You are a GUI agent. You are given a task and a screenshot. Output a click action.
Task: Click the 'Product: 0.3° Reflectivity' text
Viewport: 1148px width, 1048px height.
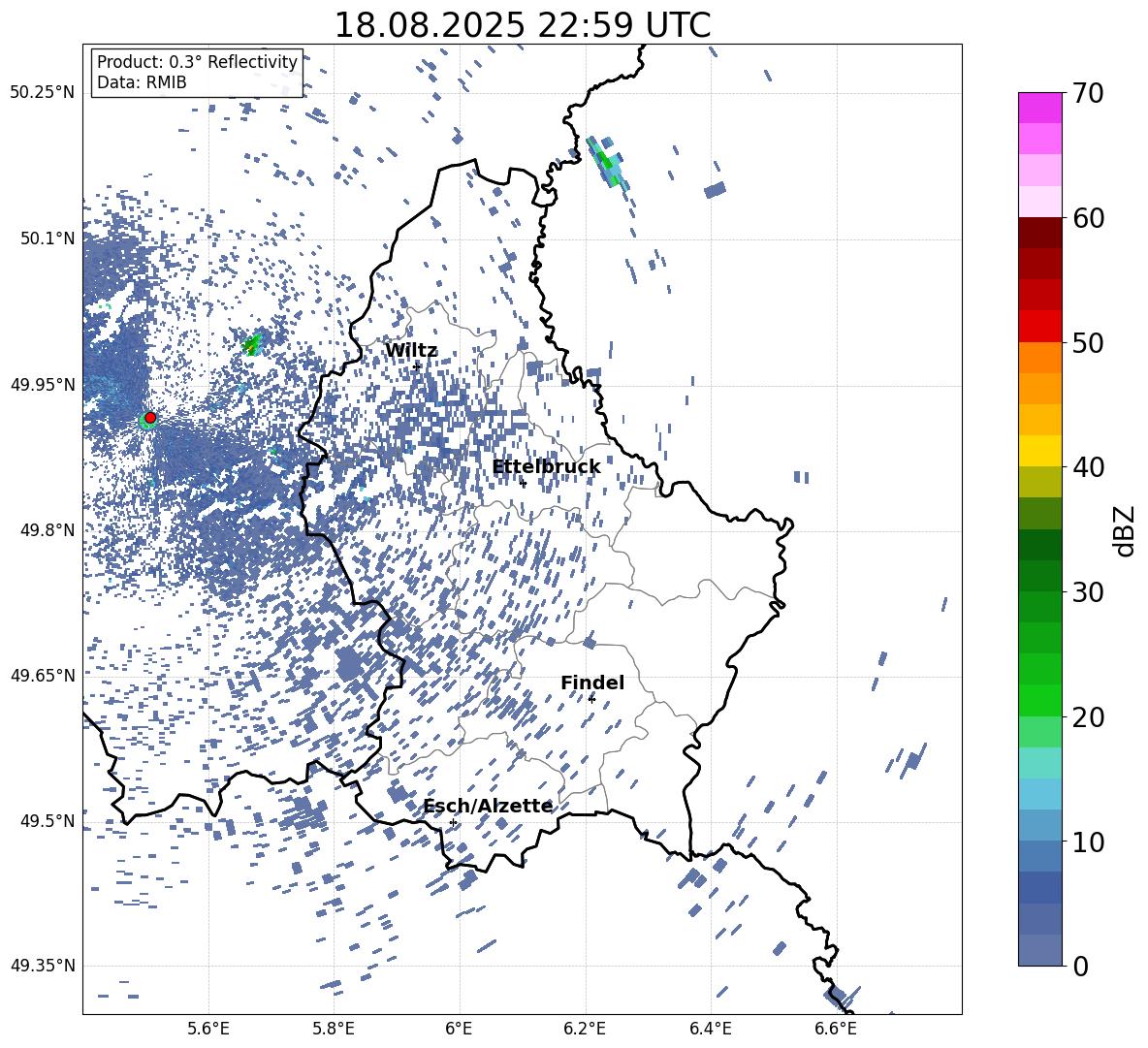(197, 62)
